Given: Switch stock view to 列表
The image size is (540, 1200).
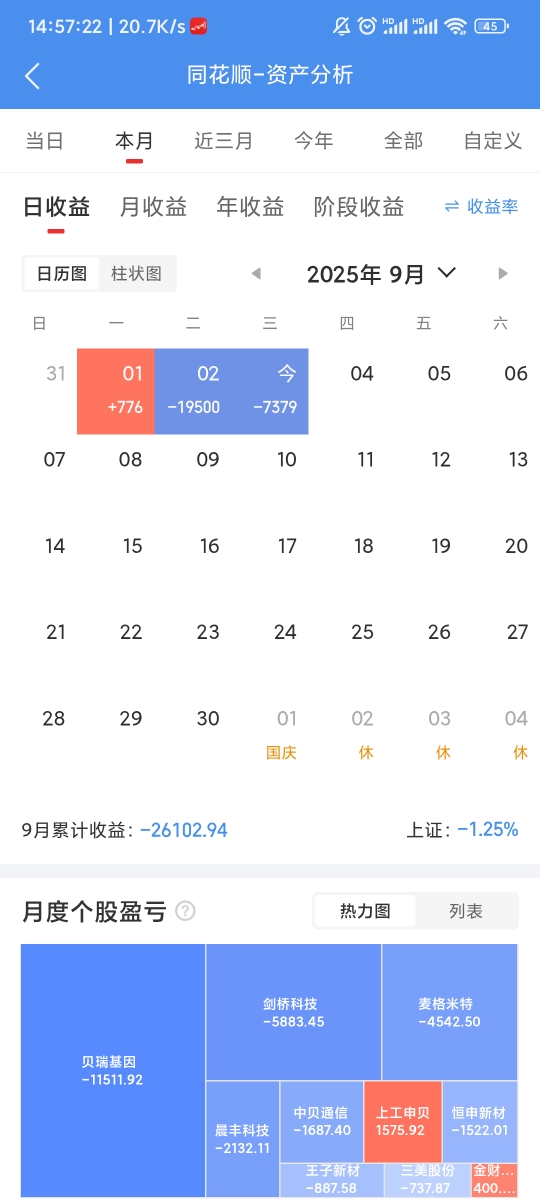Looking at the screenshot, I should (466, 911).
